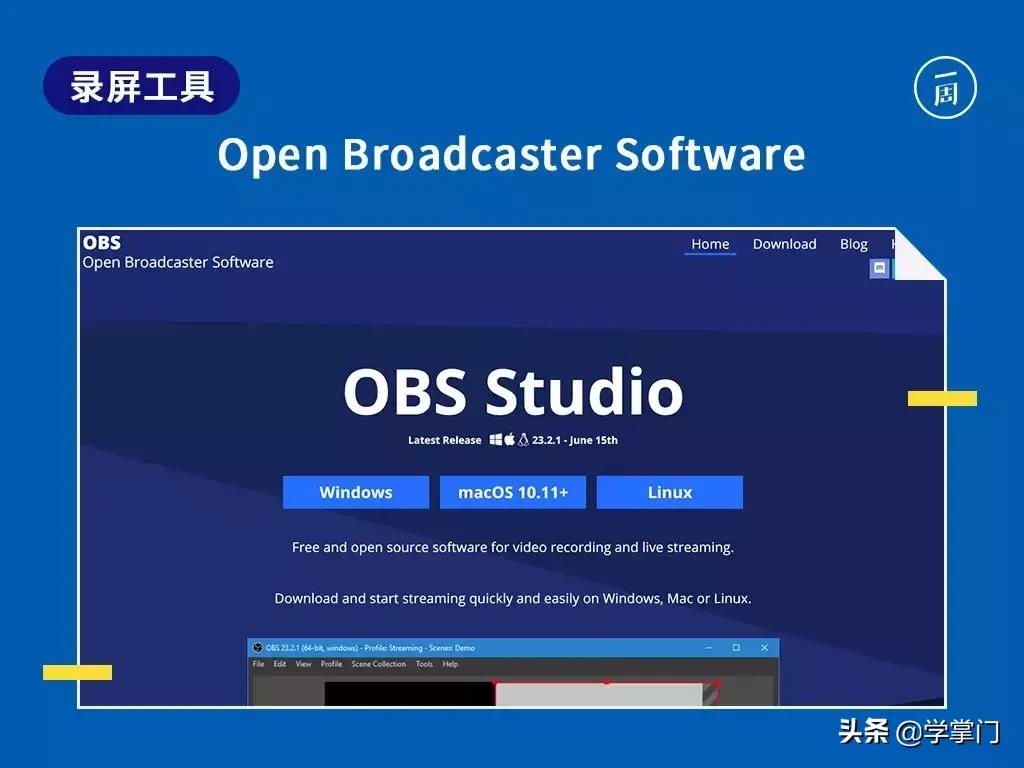Open Tools menu in OBS window
The image size is (1024, 768).
coord(424,664)
